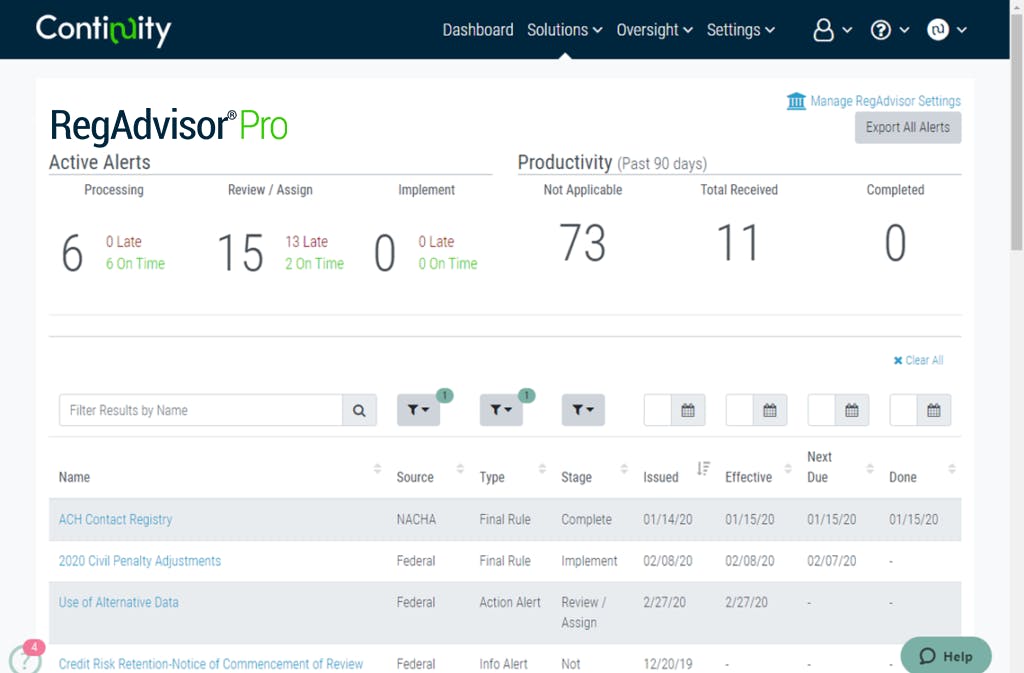Open the Next Due date calendar picker
The height and width of the screenshot is (673, 1024).
[852, 411]
